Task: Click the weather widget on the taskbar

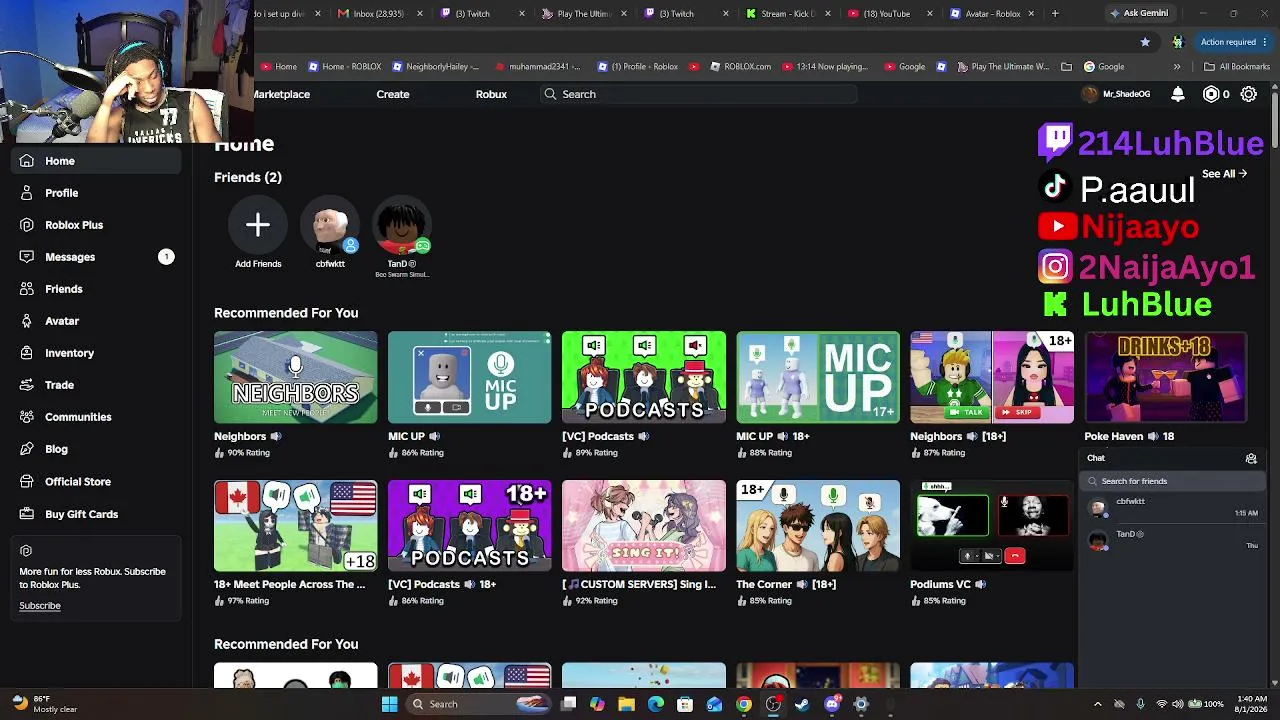Action: (44, 704)
